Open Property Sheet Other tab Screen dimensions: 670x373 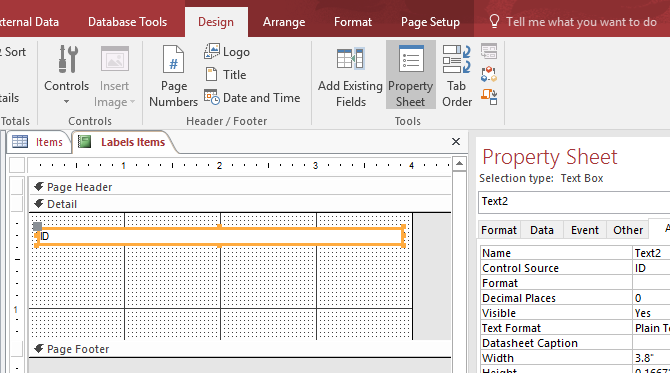pos(628,230)
